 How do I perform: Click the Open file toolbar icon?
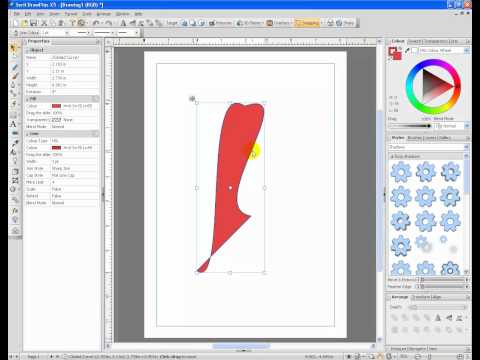click(25, 23)
